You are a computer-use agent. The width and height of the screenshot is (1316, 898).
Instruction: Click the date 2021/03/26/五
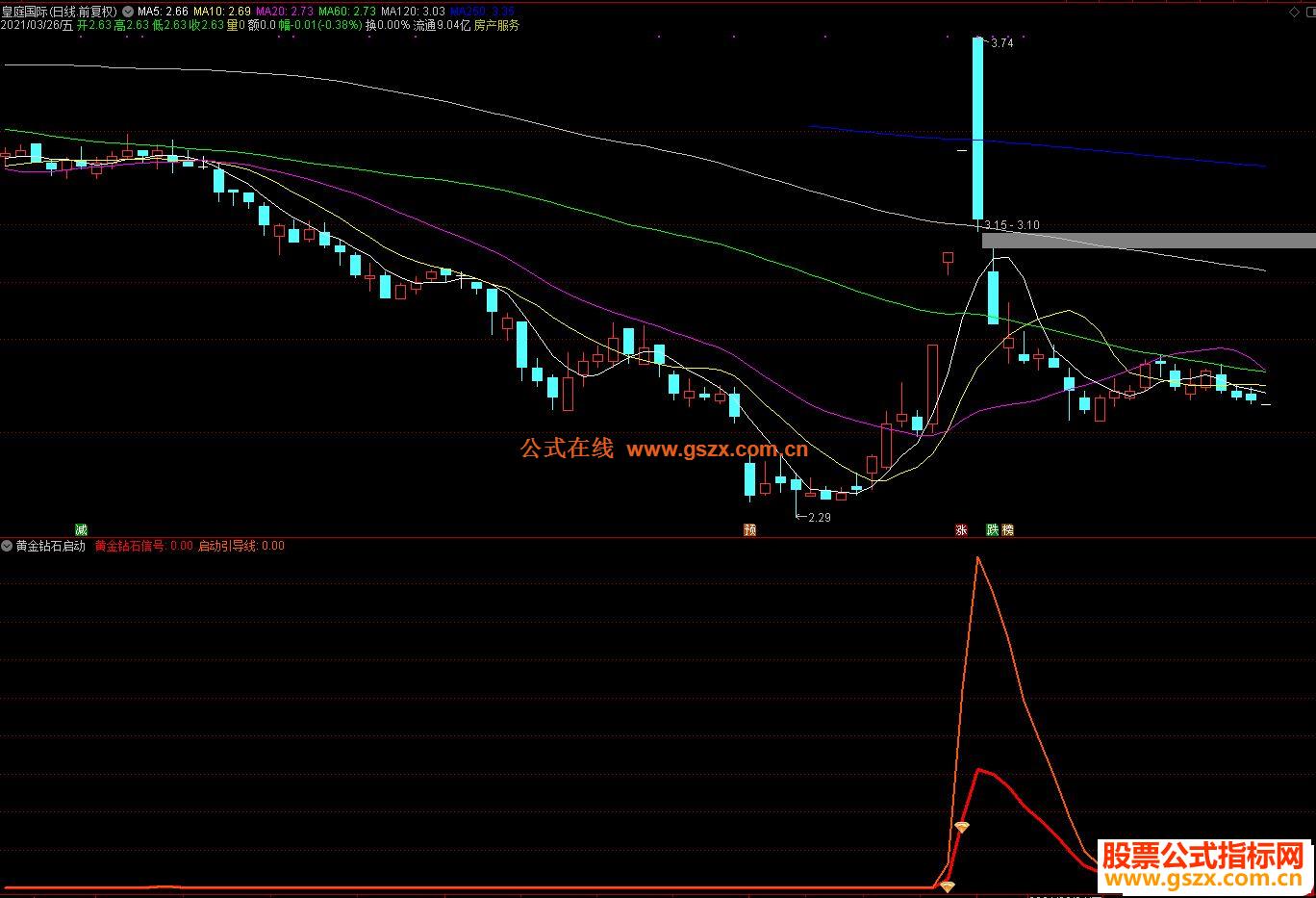click(37, 26)
